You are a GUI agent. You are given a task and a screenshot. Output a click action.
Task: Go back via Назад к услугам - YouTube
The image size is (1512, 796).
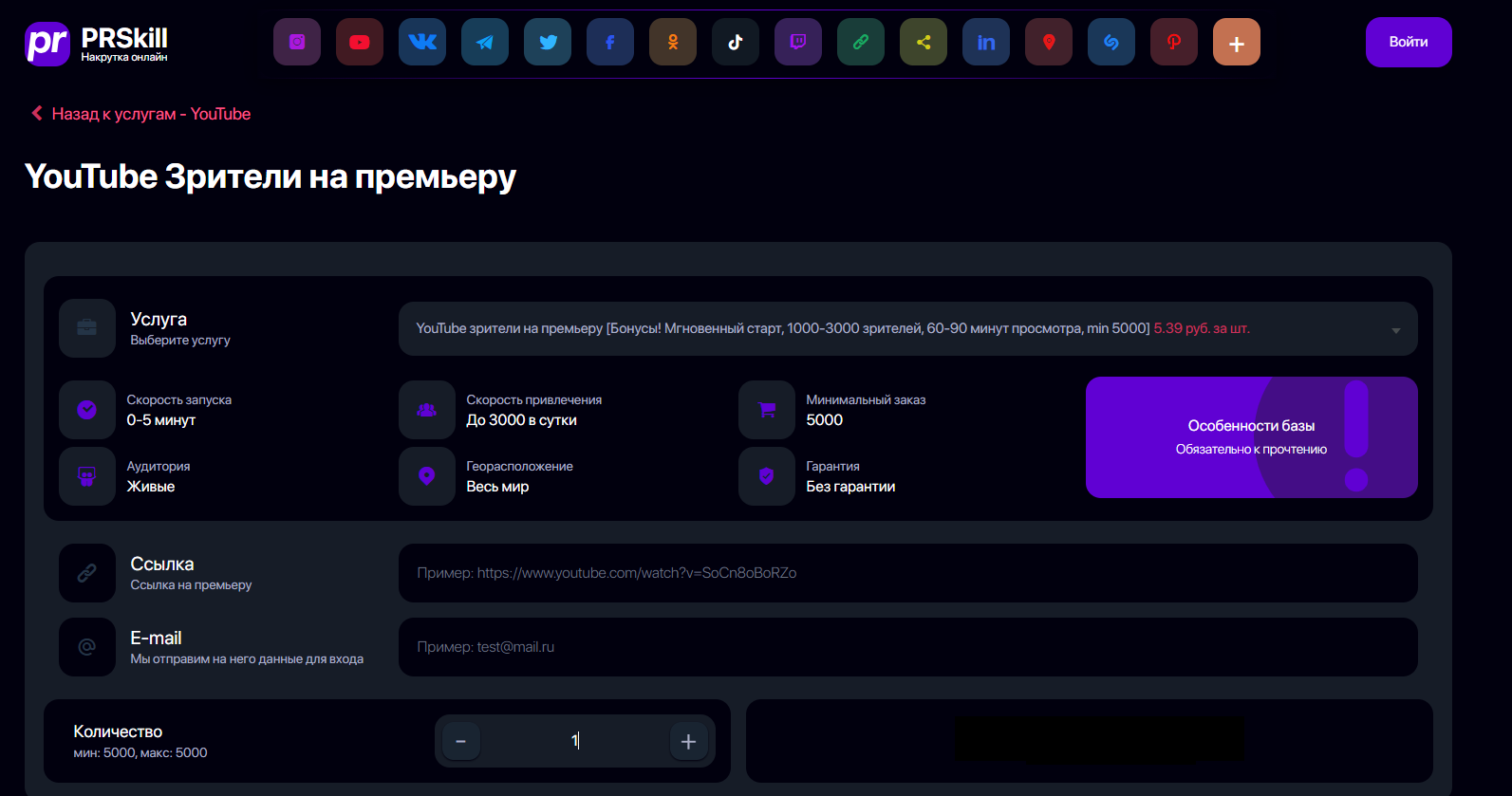click(151, 114)
